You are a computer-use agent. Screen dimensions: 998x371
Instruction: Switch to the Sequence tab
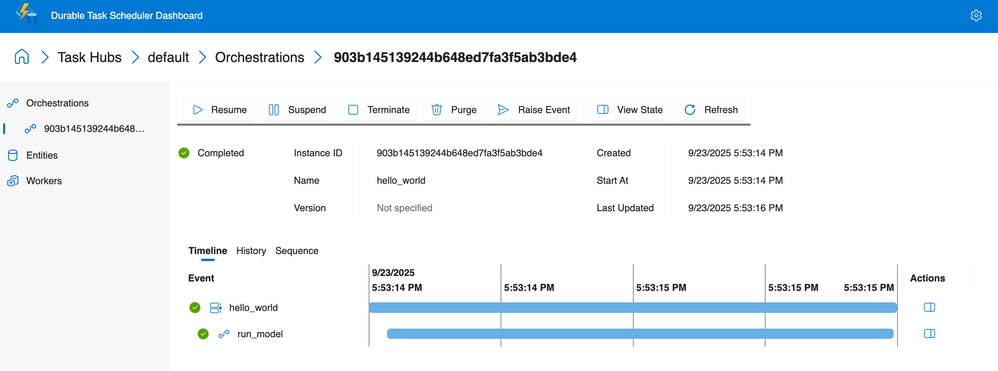pos(297,251)
